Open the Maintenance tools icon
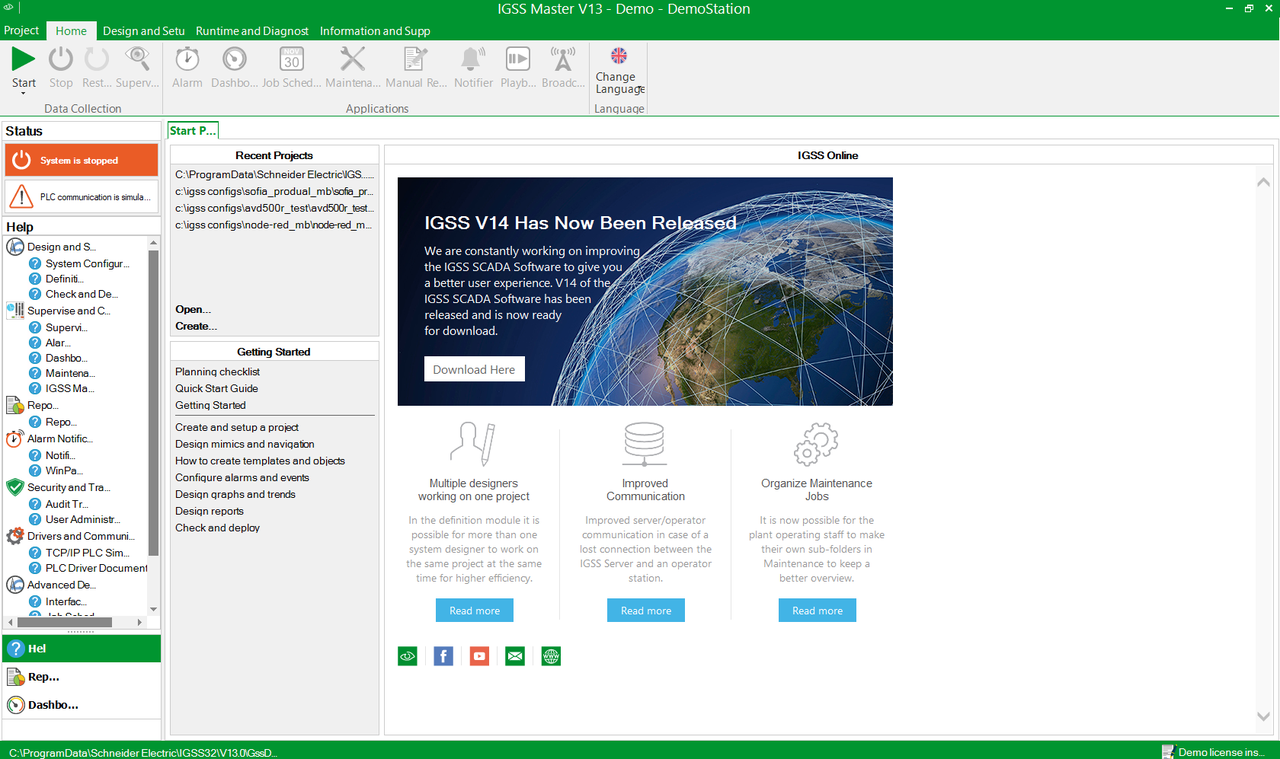 353,59
